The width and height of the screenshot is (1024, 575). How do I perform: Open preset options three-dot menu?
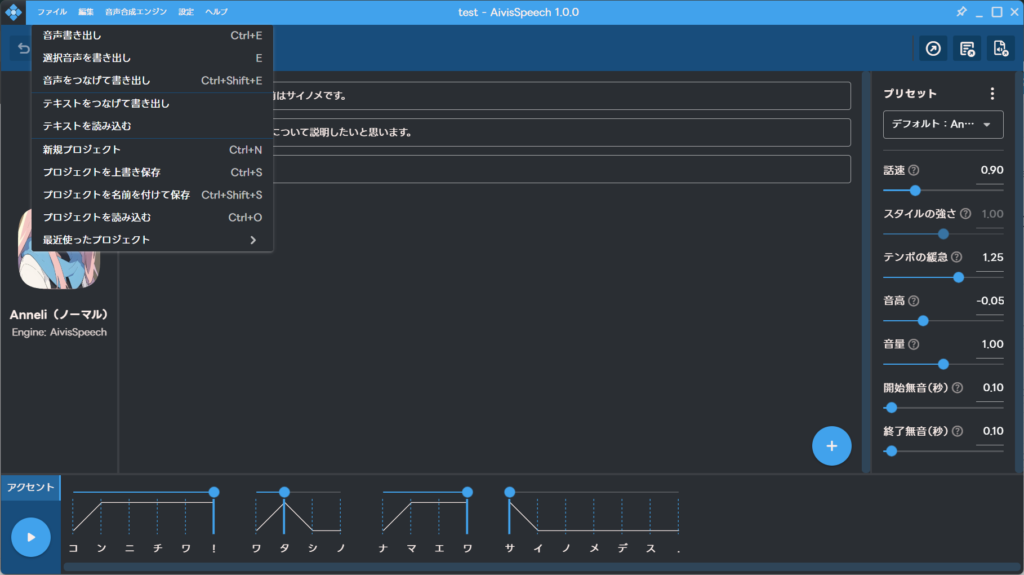(x=992, y=93)
